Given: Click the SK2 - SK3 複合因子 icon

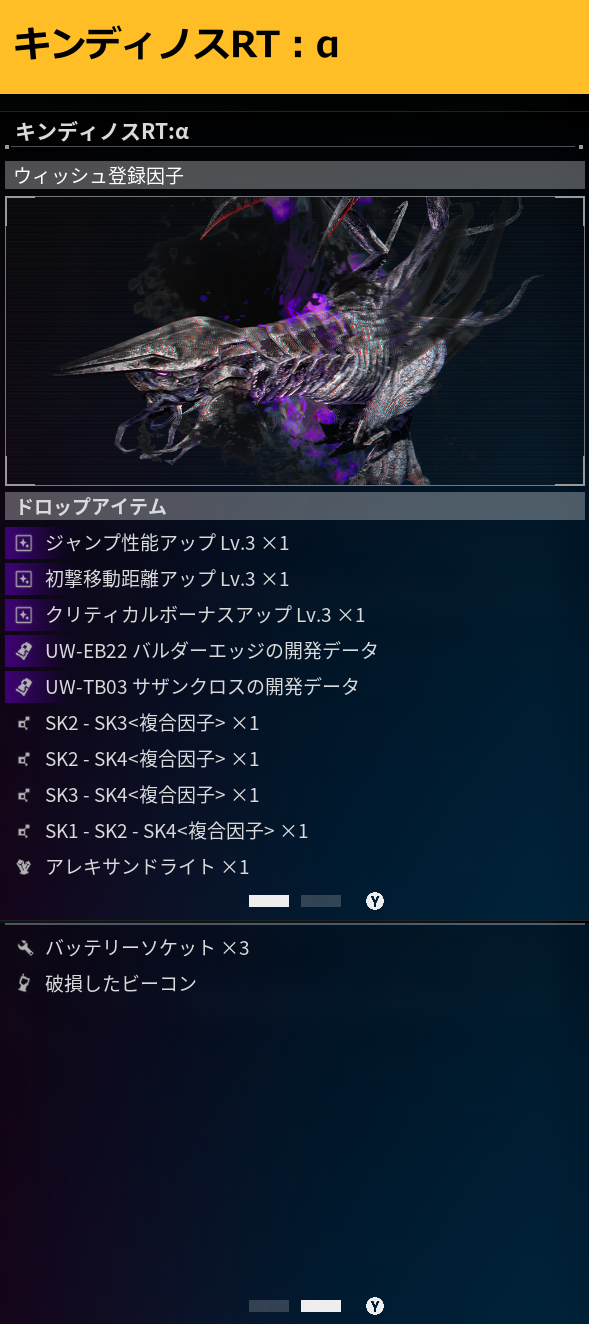Looking at the screenshot, I should point(24,723).
